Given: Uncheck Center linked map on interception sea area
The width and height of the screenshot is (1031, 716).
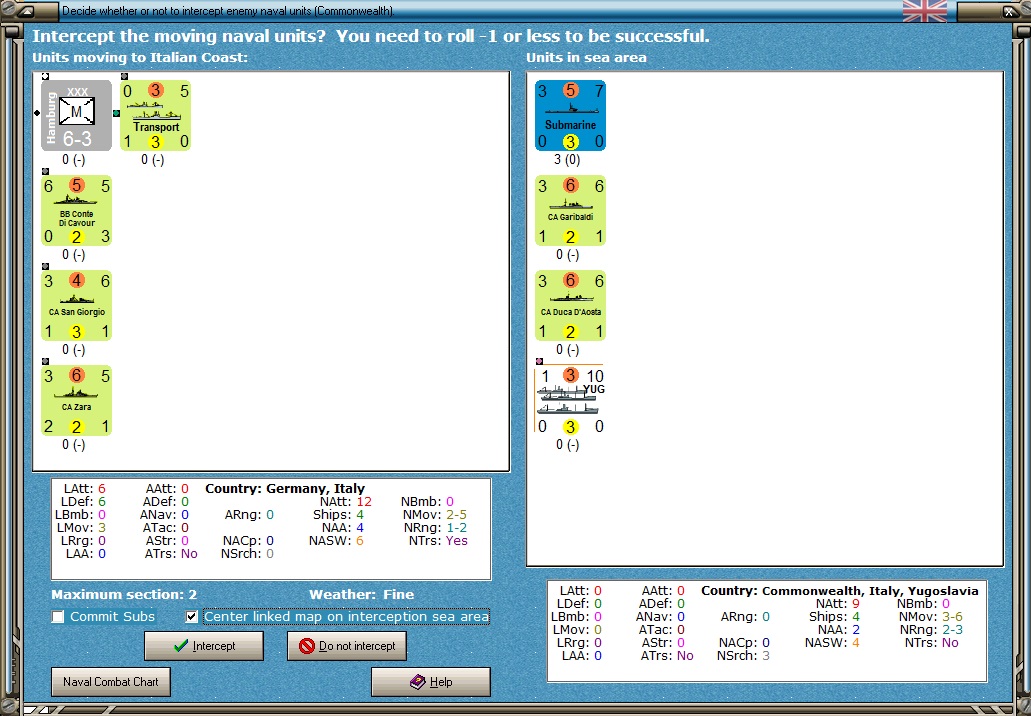Looking at the screenshot, I should (192, 617).
